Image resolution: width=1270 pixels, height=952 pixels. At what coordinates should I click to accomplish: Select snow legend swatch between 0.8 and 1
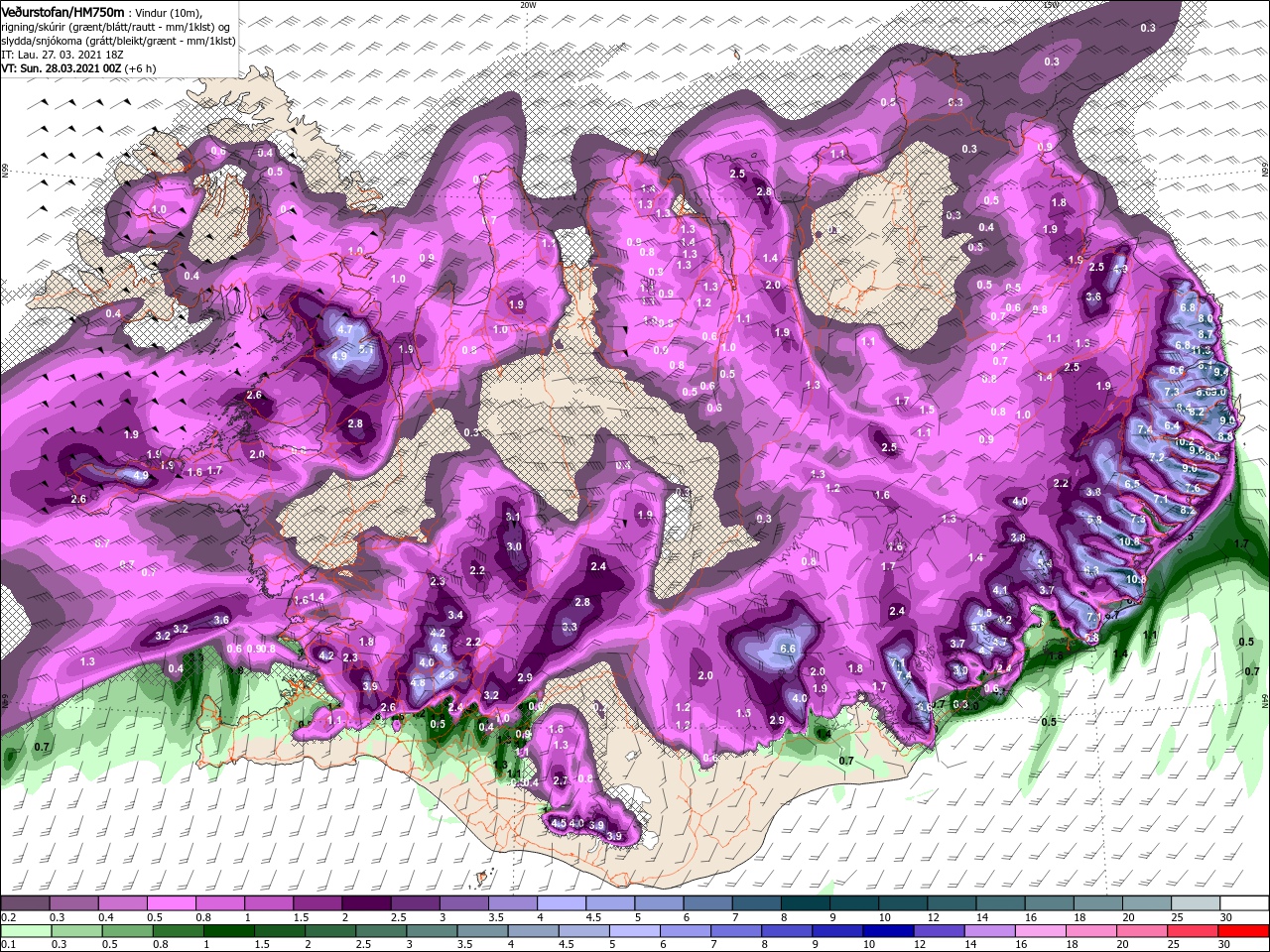(x=219, y=904)
